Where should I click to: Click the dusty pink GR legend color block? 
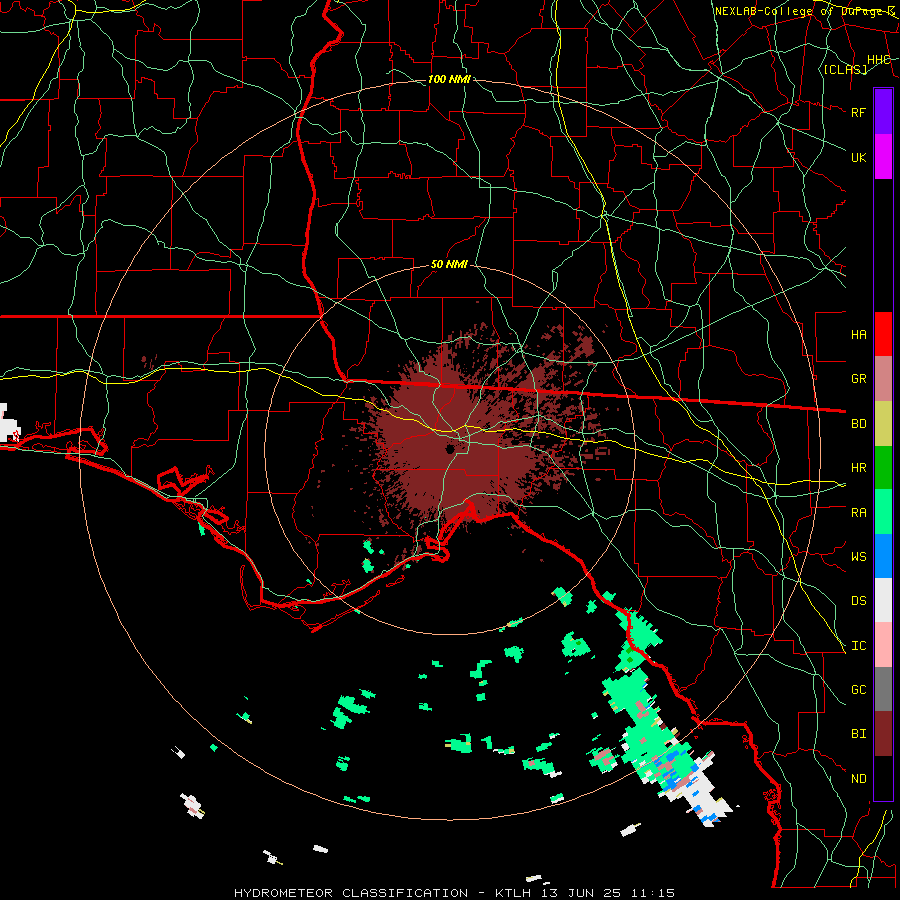coord(883,379)
